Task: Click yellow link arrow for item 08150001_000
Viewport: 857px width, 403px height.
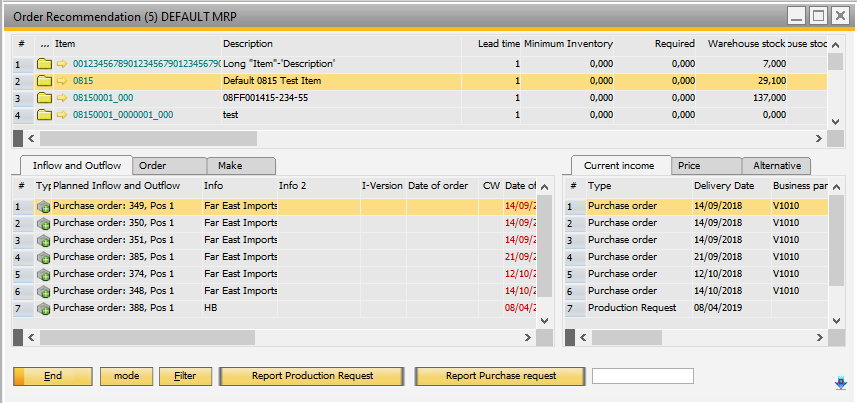Action: pos(62,98)
